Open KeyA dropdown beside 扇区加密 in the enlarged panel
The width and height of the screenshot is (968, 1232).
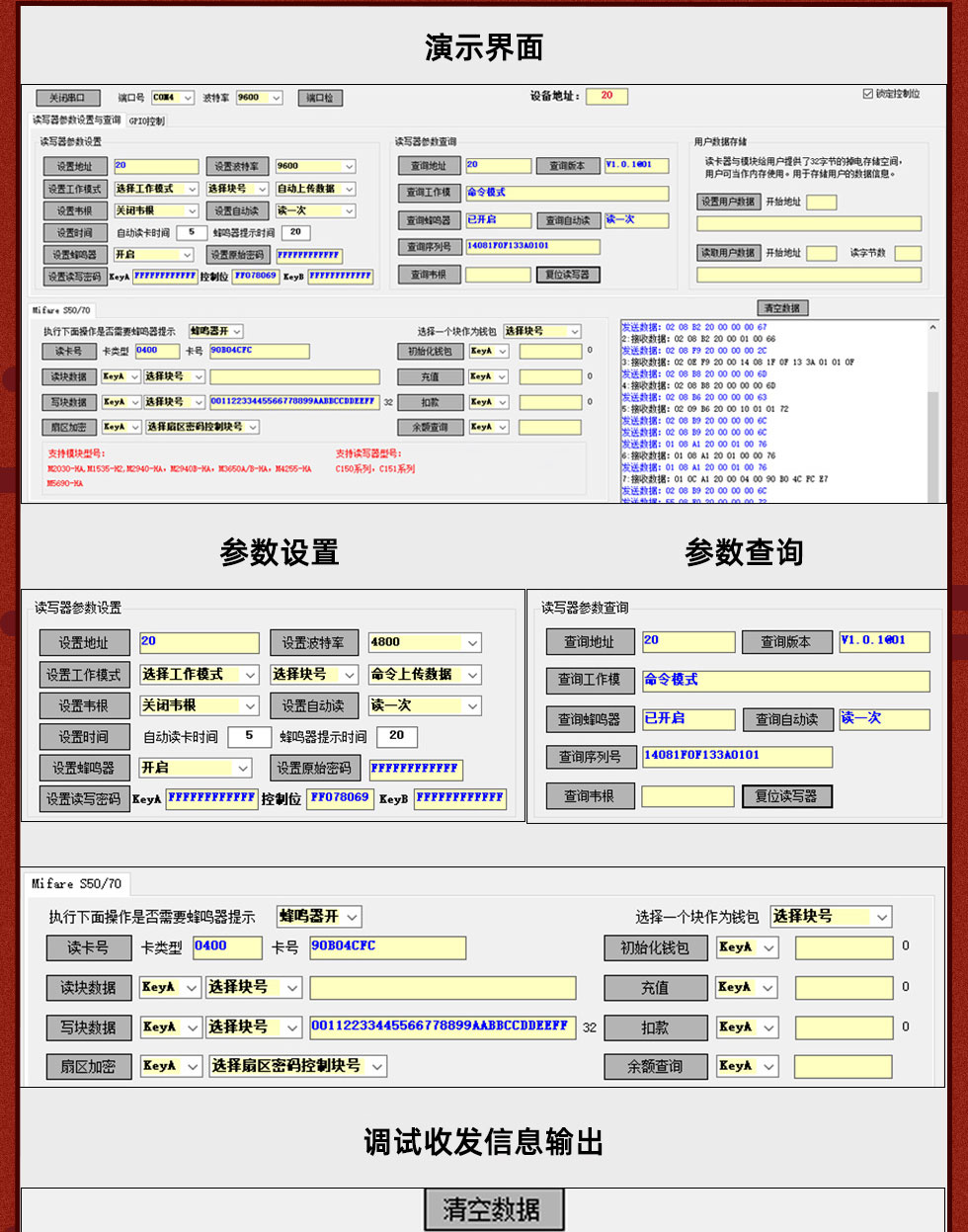point(171,1066)
